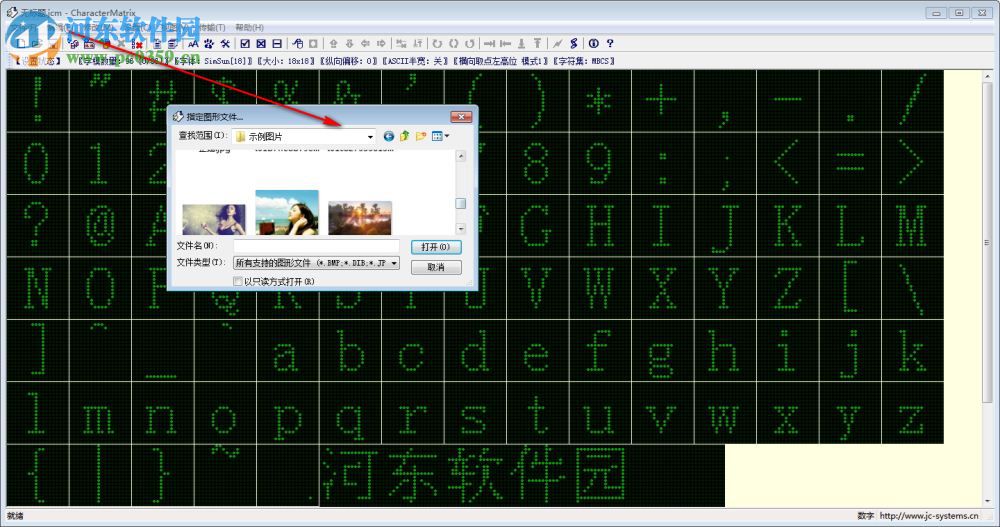The width and height of the screenshot is (1000, 527).
Task: Click the 字符集: MBCS status text
Action: (584, 61)
